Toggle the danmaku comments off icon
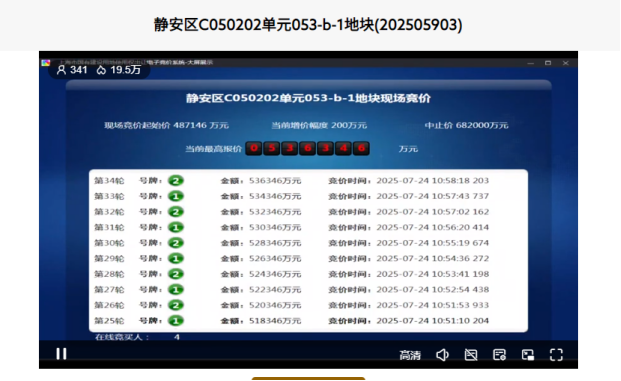The width and height of the screenshot is (621, 381). coord(471,355)
